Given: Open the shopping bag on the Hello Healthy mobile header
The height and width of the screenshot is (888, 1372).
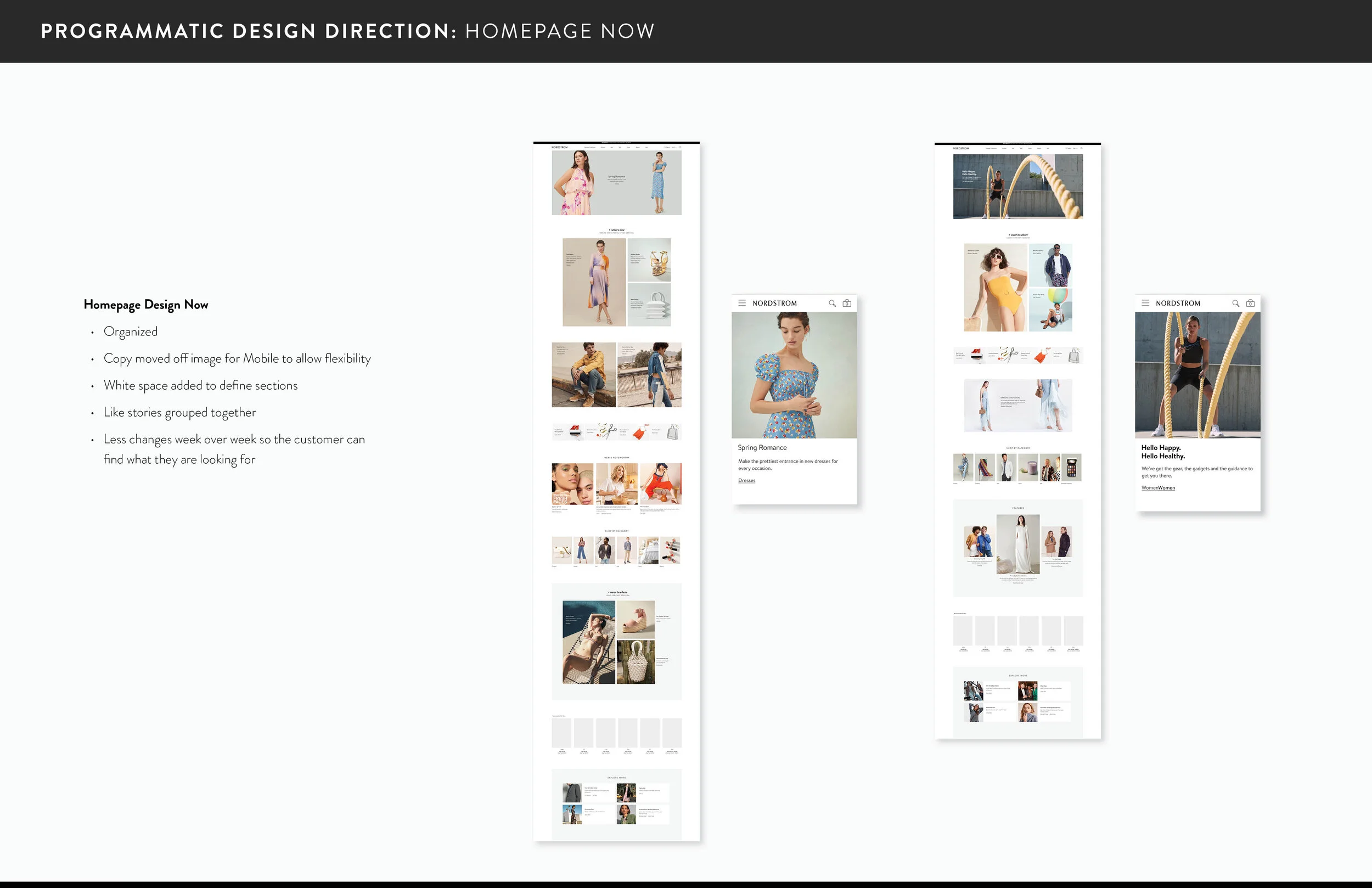Looking at the screenshot, I should tap(1250, 304).
